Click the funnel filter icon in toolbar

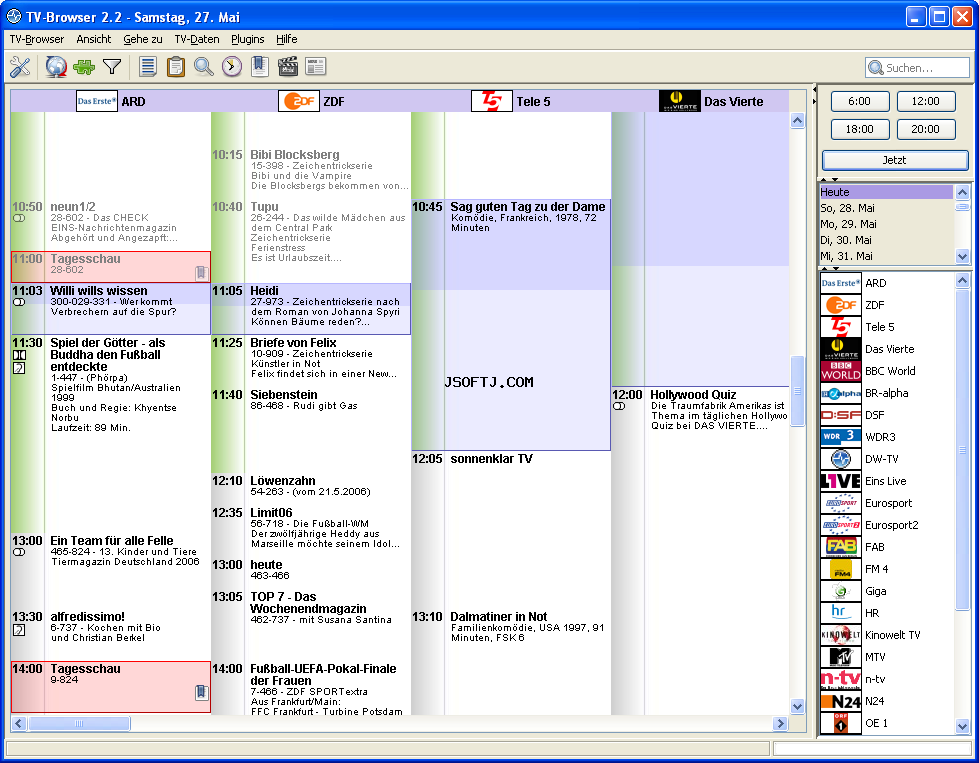click(x=112, y=67)
